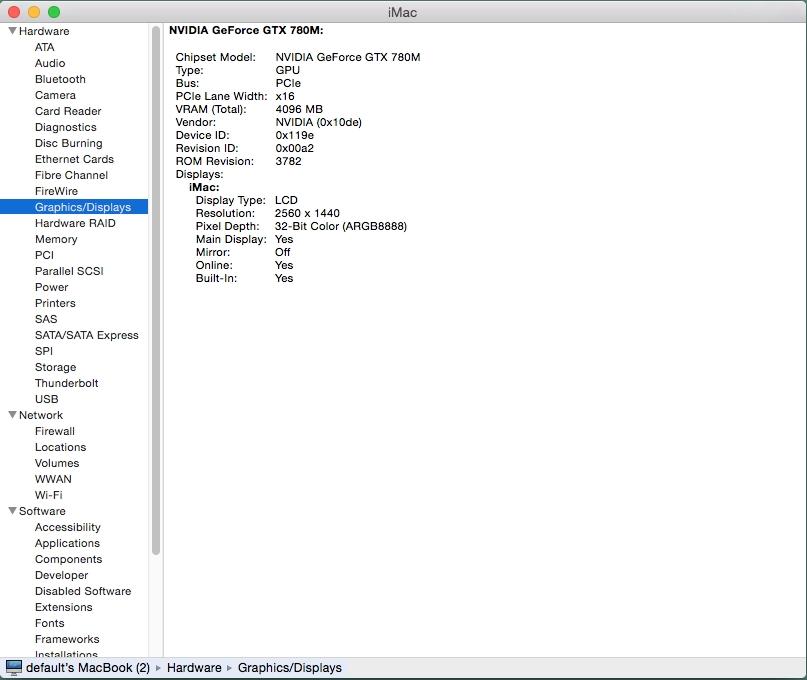View the Firewall network settings
The width and height of the screenshot is (807, 680).
tap(55, 431)
